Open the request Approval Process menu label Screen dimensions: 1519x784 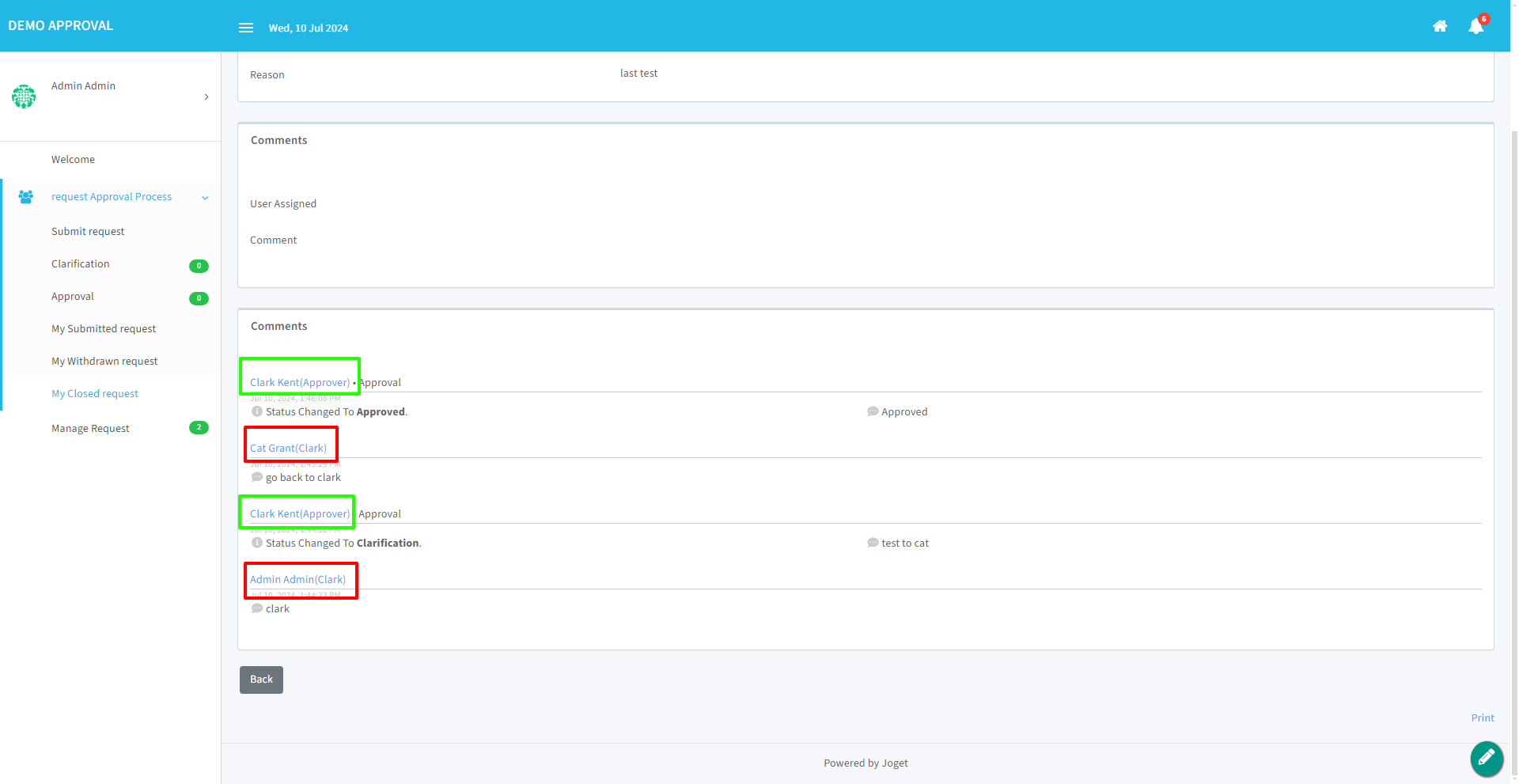pyautogui.click(x=112, y=197)
